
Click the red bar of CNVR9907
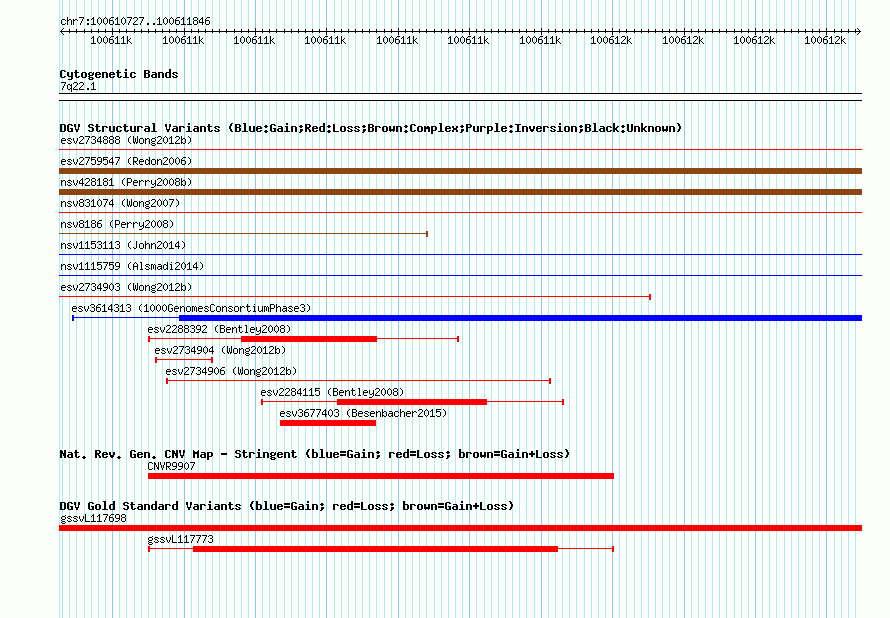tap(381, 476)
